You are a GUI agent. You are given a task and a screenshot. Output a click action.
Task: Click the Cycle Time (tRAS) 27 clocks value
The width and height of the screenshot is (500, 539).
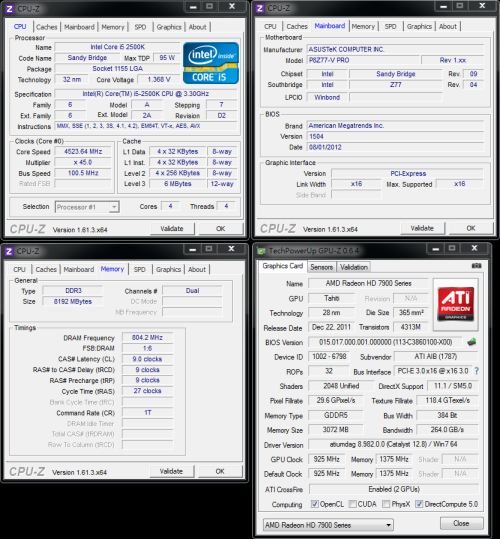(x=147, y=391)
